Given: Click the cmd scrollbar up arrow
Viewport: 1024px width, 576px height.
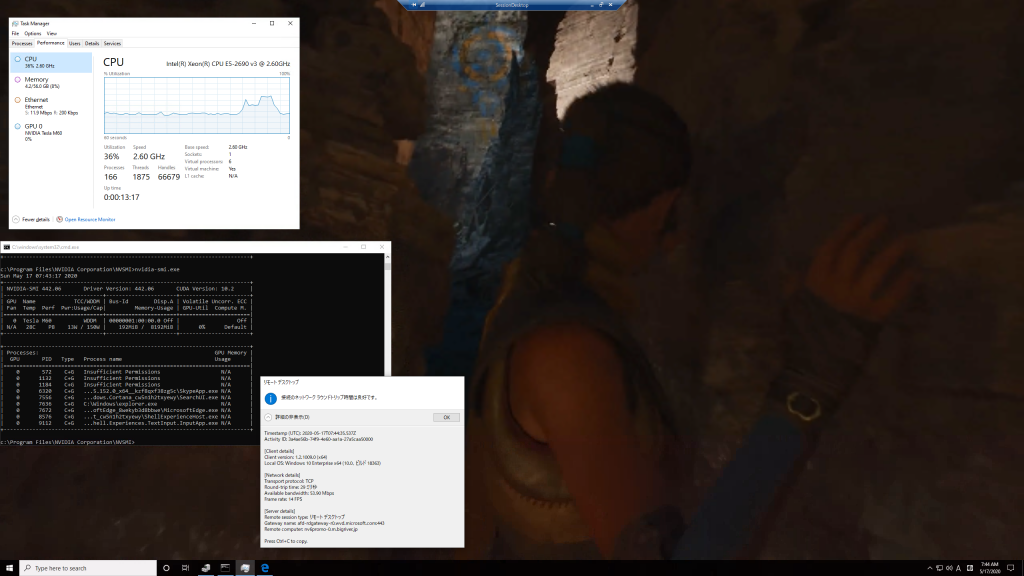Looking at the screenshot, I should tap(387, 257).
